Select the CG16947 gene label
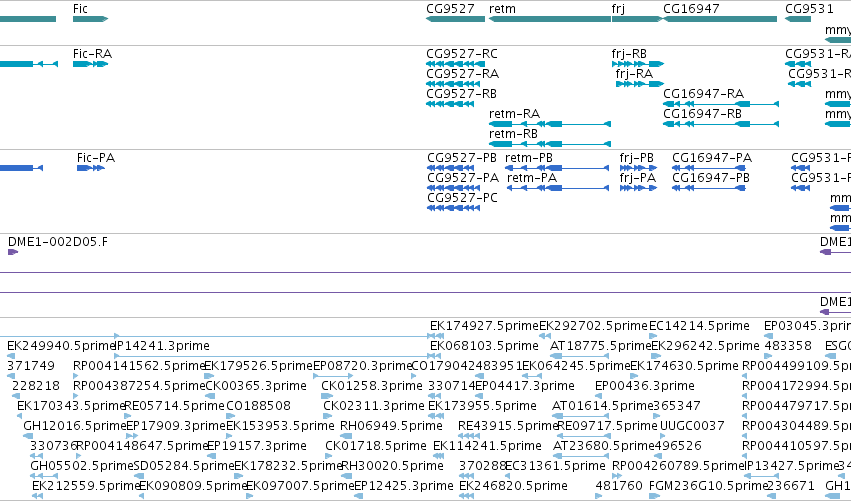Screen dimensions: 851x501 tap(691, 9)
